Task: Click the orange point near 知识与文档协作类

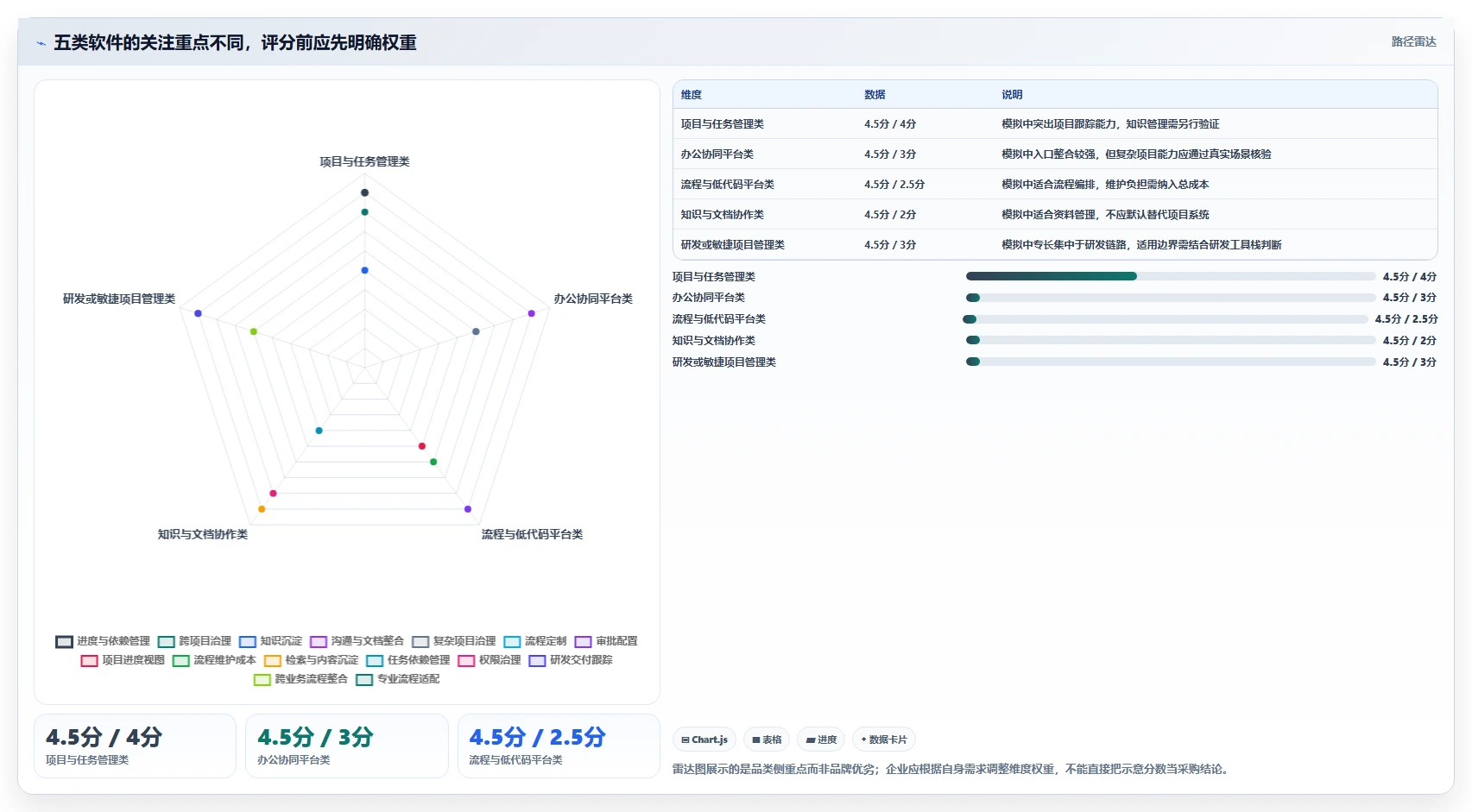Action: (x=262, y=509)
